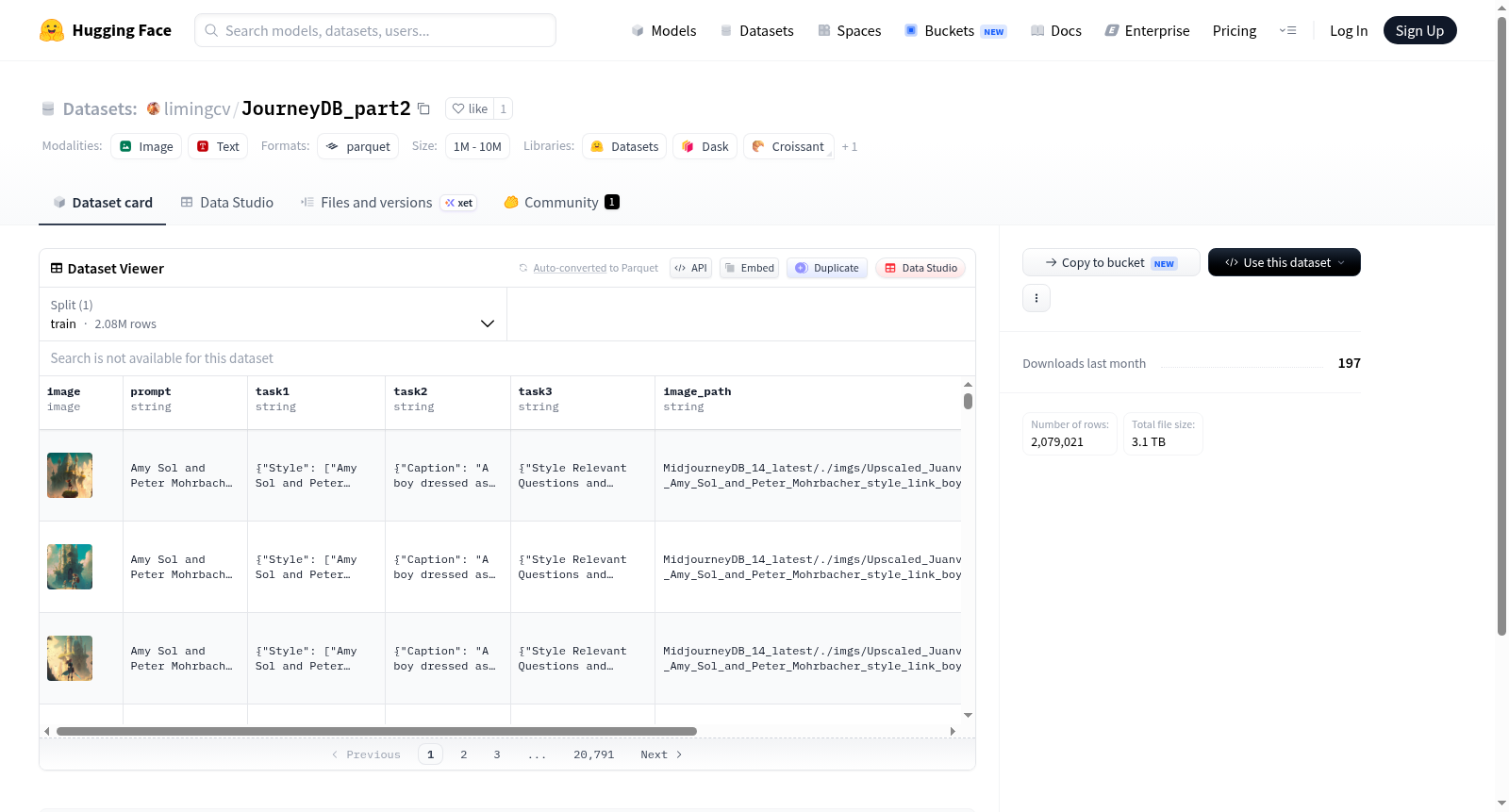Click the table scroll-left arrow
Screen dimensions: 1509x812
46,731
